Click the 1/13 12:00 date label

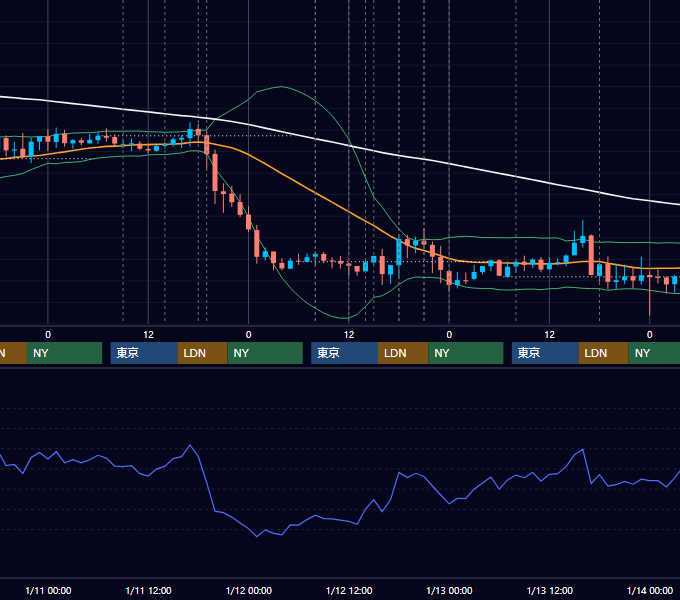point(549,590)
